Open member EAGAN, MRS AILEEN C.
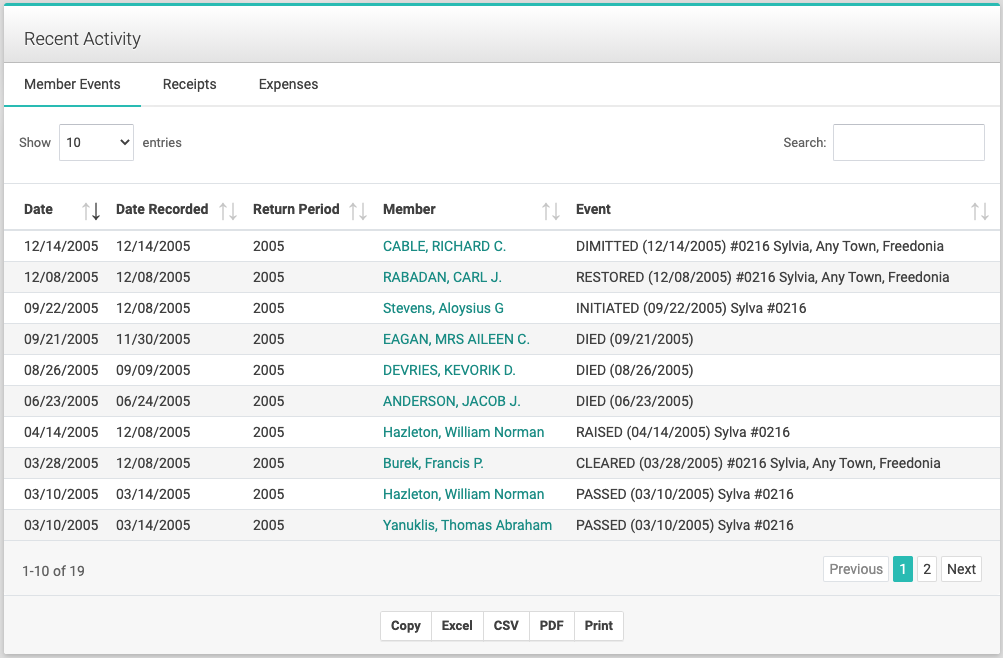 tap(456, 340)
